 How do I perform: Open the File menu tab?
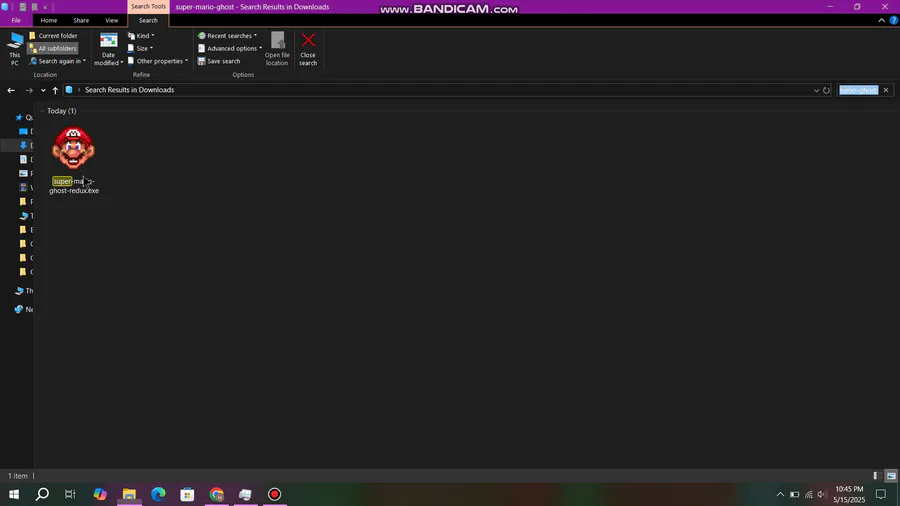tap(16, 20)
